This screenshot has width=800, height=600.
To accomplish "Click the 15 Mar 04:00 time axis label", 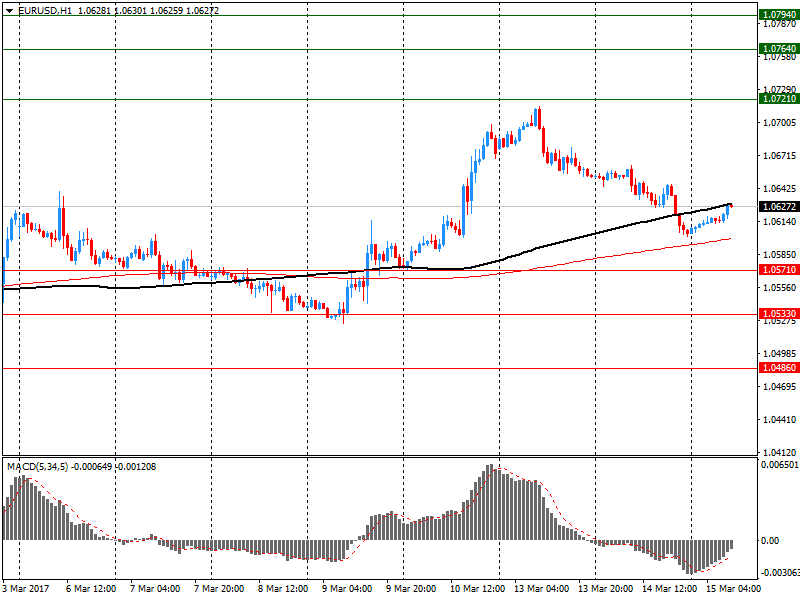I will coord(733,588).
